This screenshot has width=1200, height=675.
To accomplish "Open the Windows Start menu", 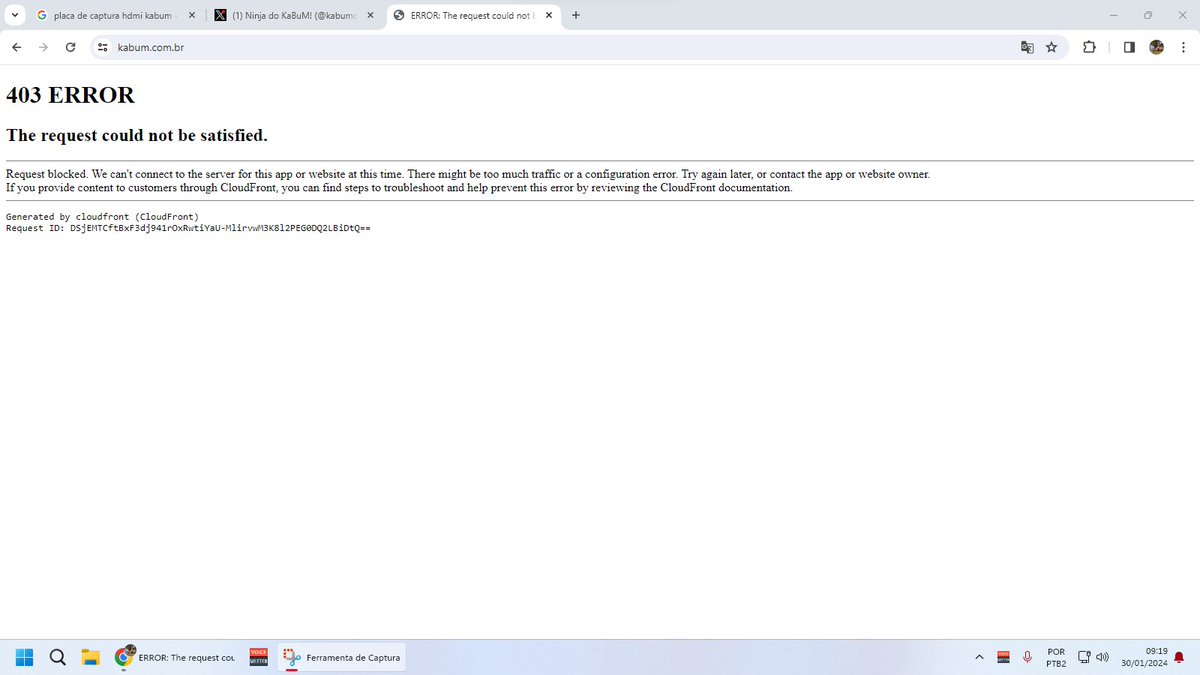I will 25,657.
